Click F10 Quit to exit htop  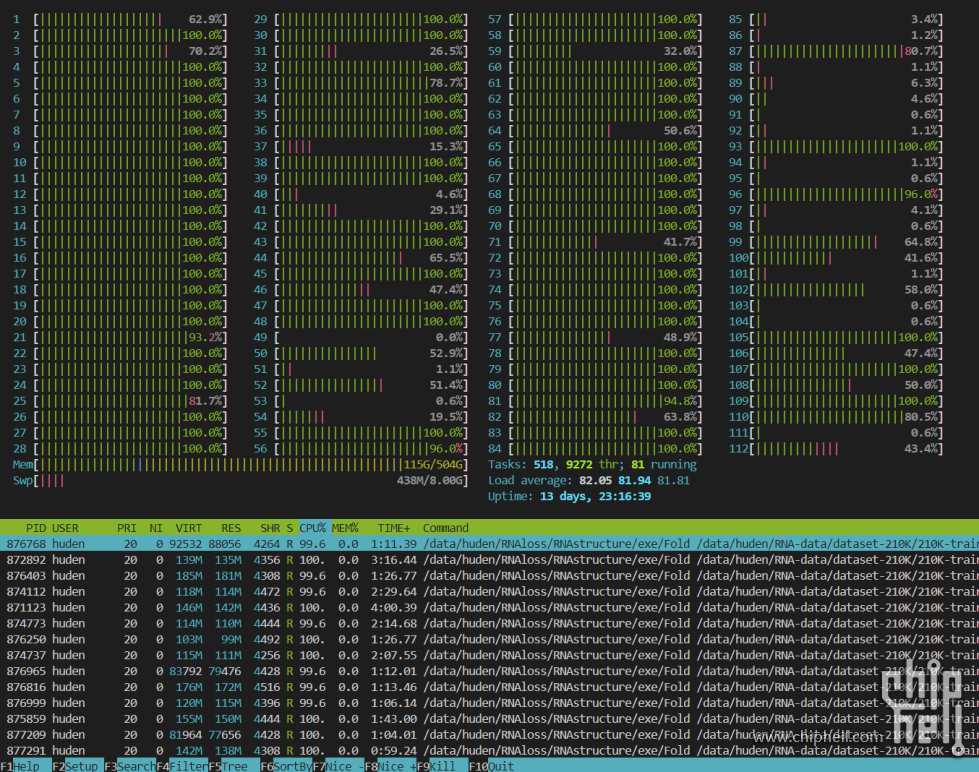[492, 766]
